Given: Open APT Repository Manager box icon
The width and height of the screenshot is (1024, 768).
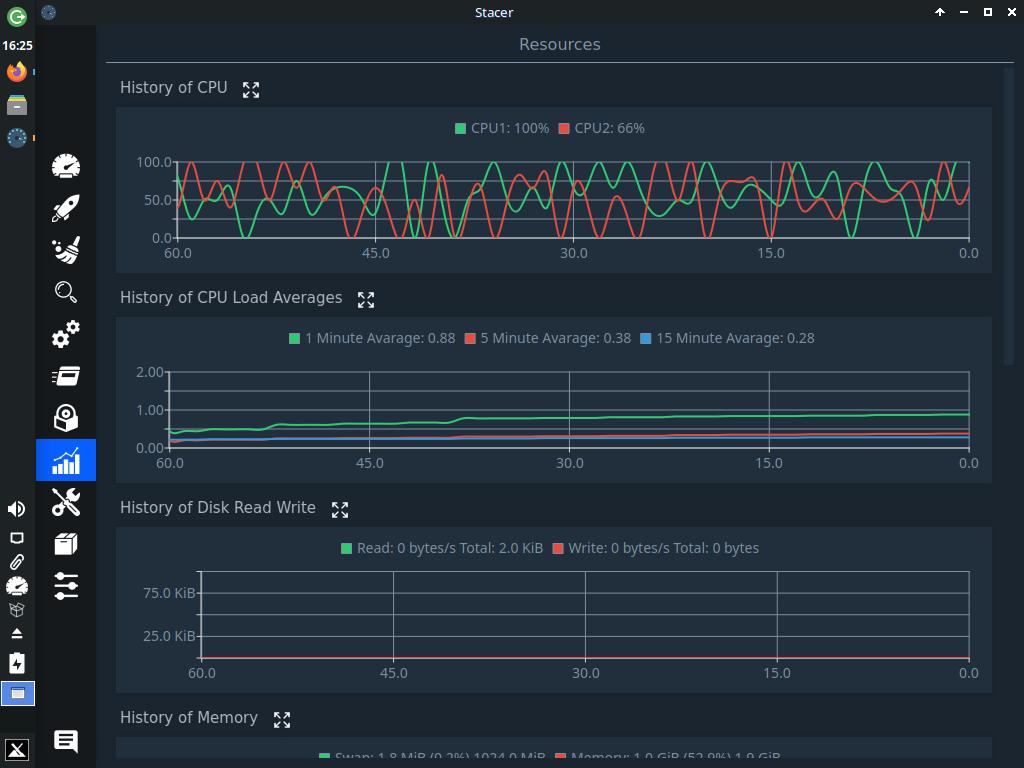Looking at the screenshot, I should pyautogui.click(x=66, y=544).
